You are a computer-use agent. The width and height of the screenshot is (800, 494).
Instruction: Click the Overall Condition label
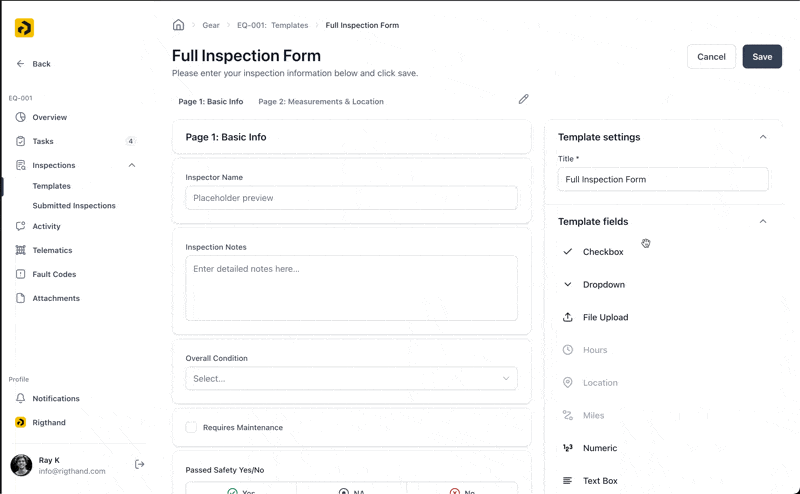click(216, 358)
